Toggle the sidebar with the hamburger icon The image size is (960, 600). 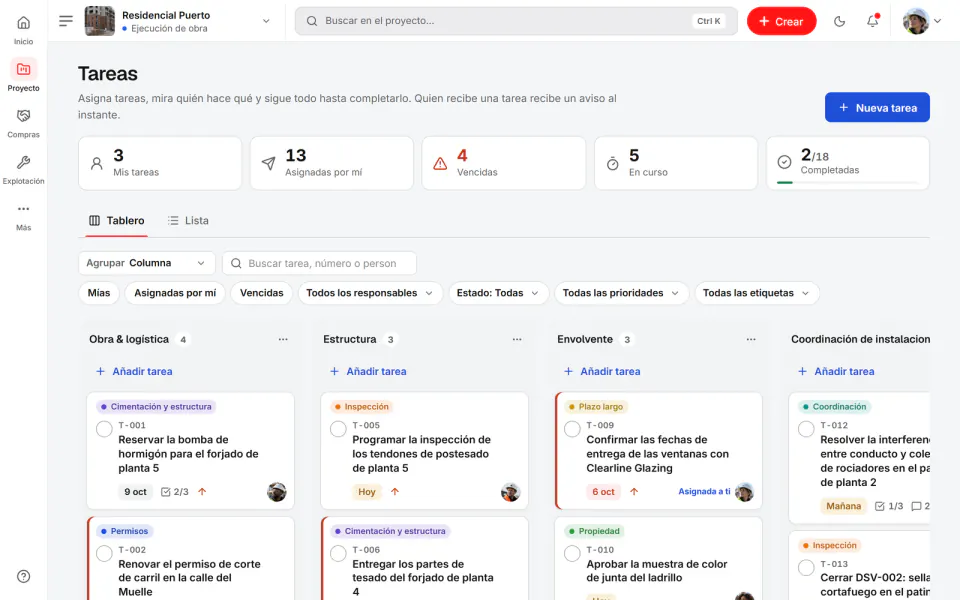[66, 21]
